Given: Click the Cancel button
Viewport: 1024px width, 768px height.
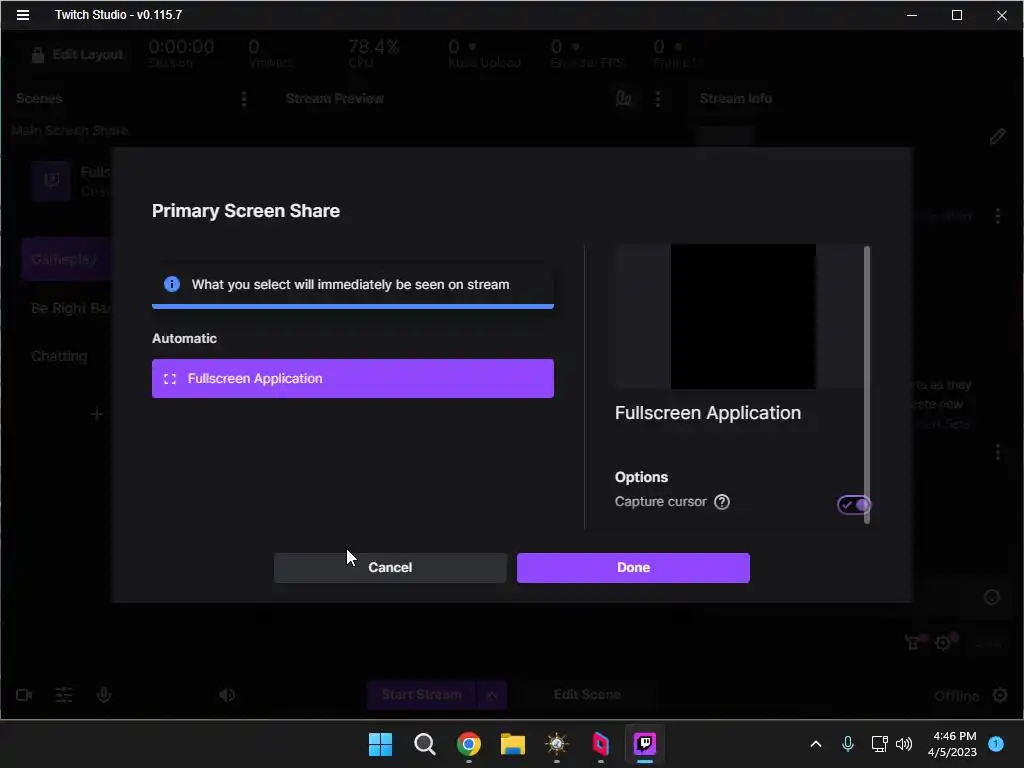Looking at the screenshot, I should pyautogui.click(x=390, y=568).
